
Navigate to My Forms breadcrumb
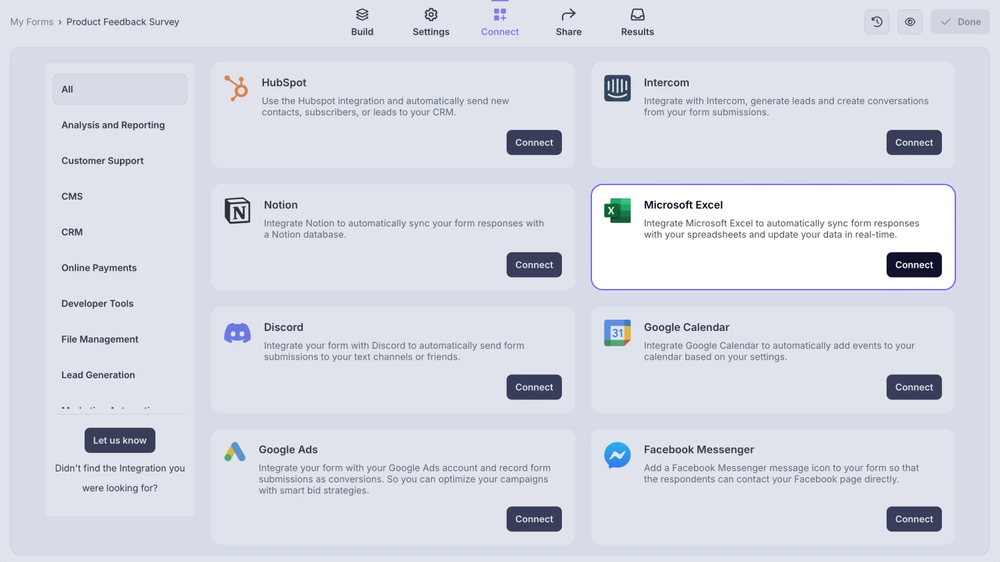click(31, 22)
